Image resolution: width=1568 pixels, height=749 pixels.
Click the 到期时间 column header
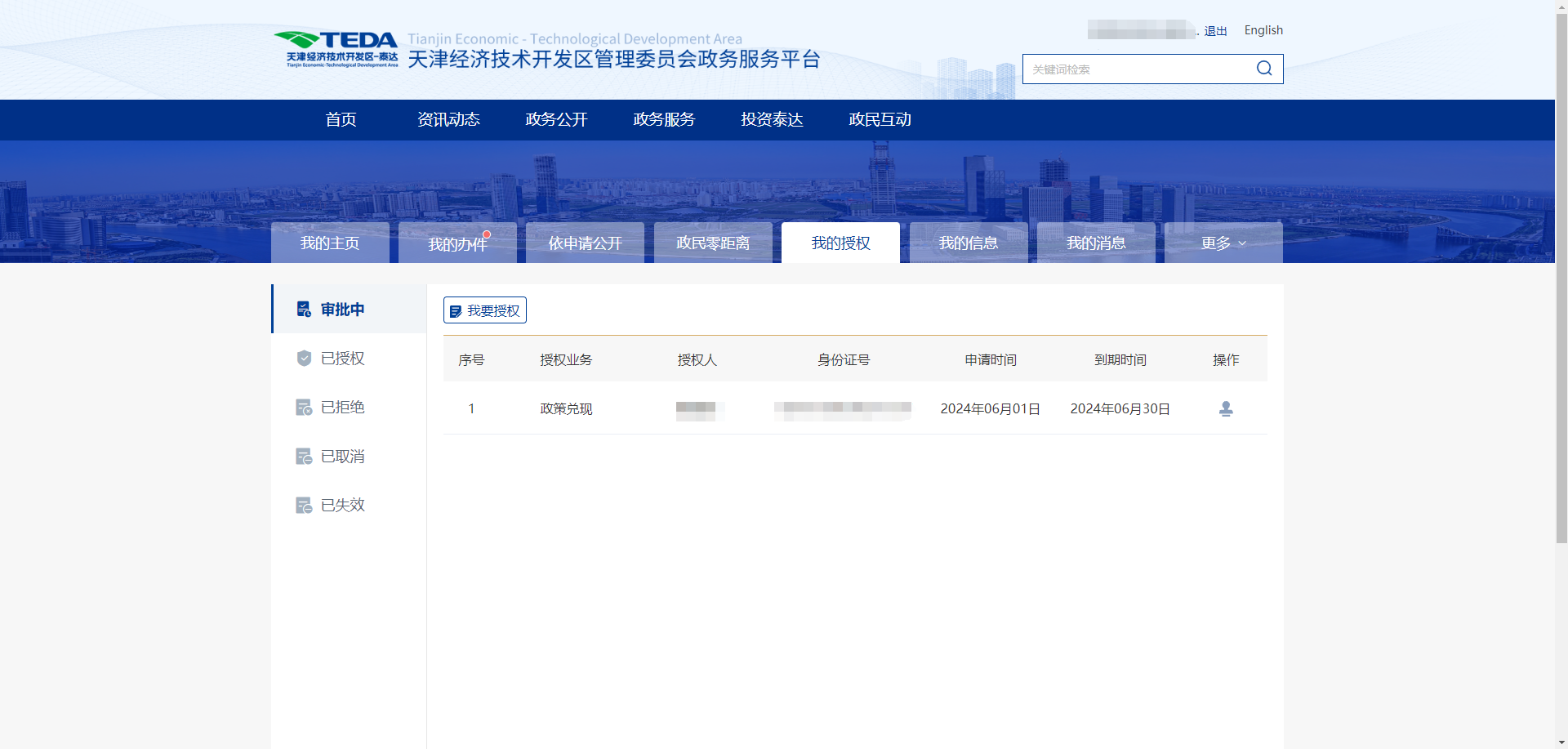[x=1120, y=359]
